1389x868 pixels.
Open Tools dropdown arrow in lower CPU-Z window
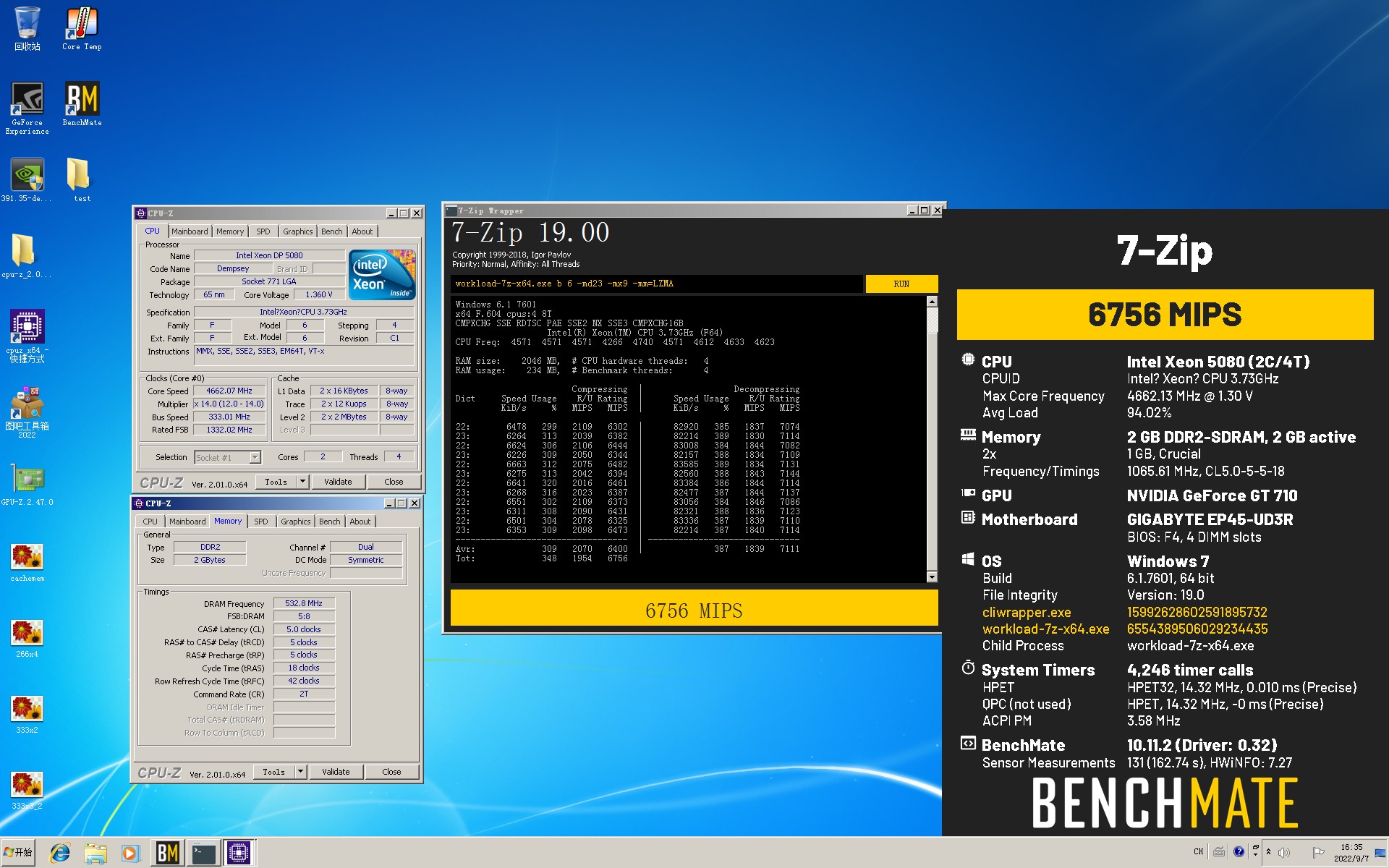coord(300,772)
